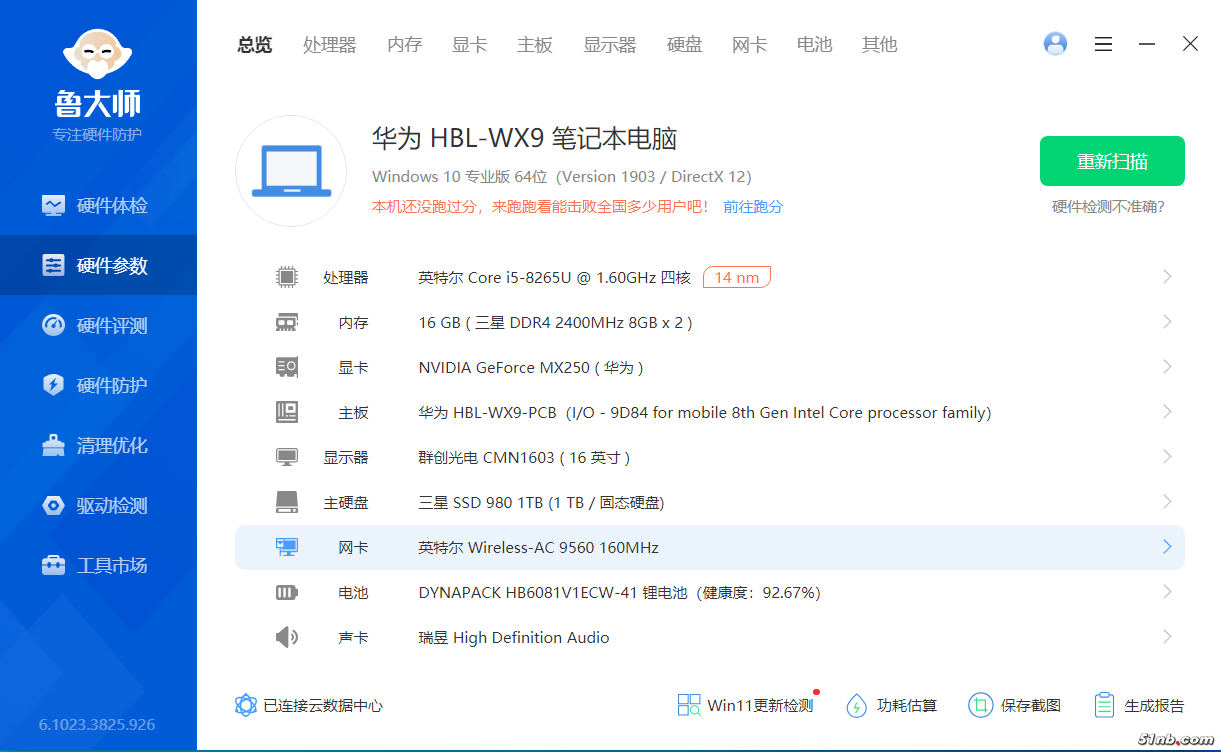This screenshot has height=752, width=1221.
Task: Switch to the 主板 tab
Action: (535, 44)
